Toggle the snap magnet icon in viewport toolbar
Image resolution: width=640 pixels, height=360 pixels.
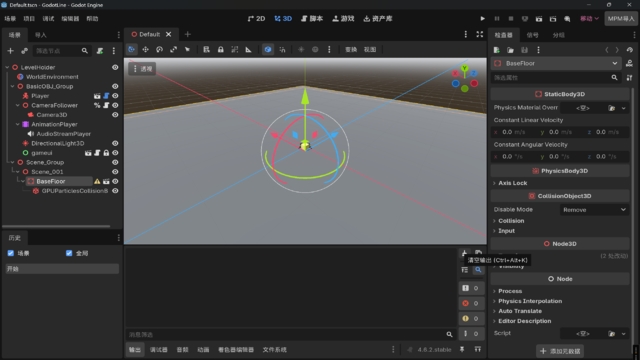[282, 49]
